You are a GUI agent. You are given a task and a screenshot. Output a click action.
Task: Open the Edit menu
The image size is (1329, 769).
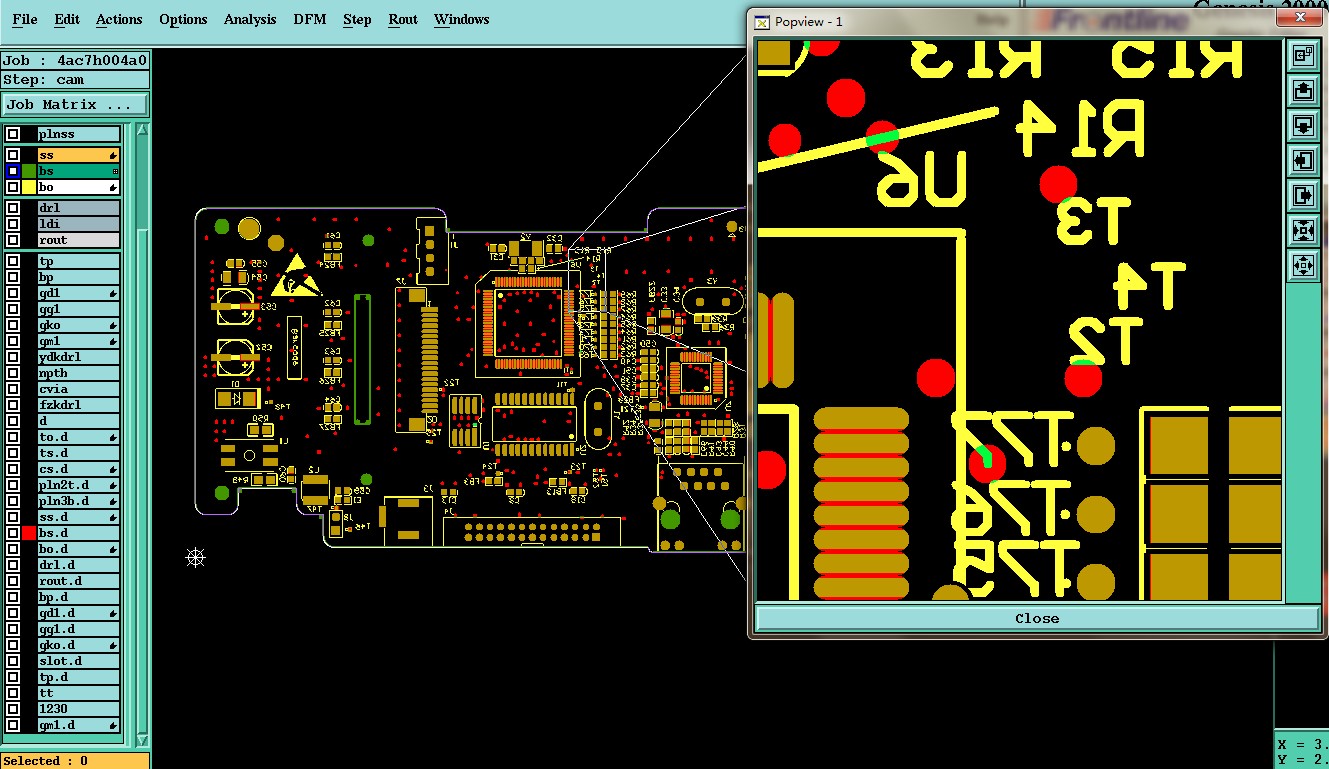pyautogui.click(x=67, y=20)
